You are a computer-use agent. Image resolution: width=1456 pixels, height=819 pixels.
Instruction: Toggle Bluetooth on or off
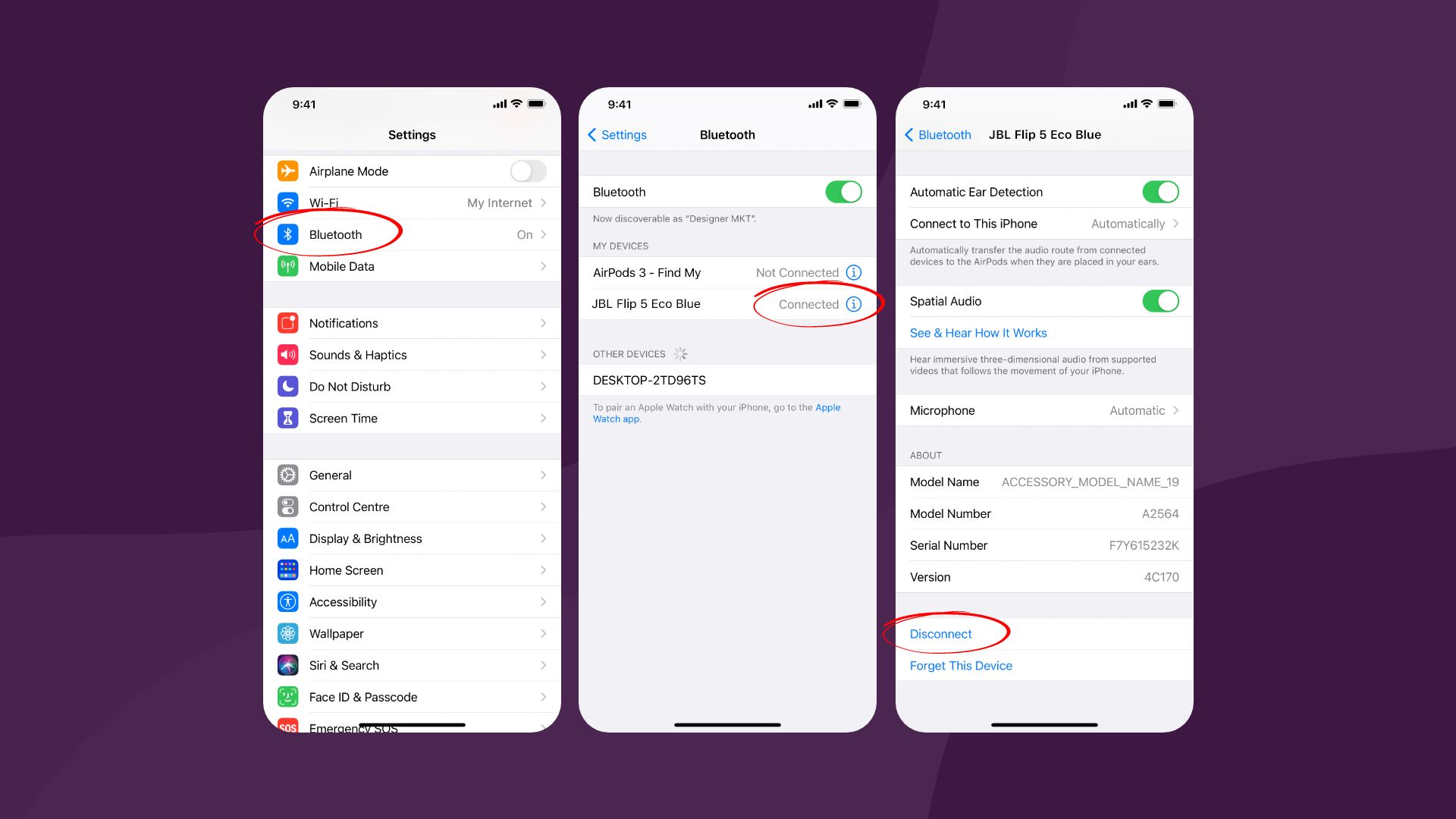tap(843, 192)
